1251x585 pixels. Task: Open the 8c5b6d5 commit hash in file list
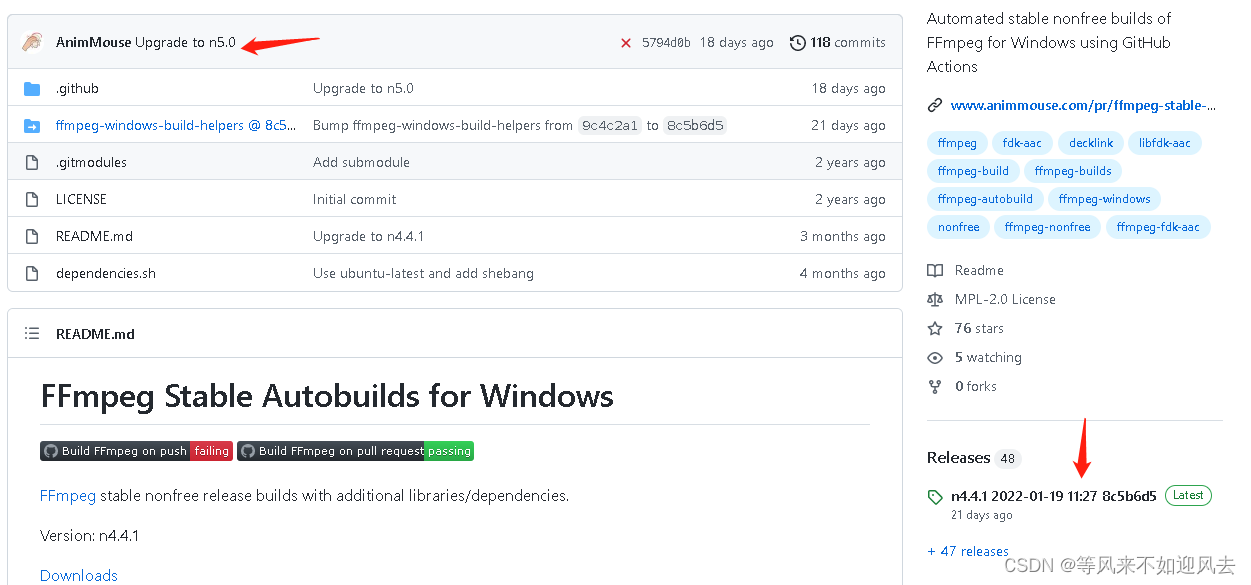pyautogui.click(x=696, y=126)
